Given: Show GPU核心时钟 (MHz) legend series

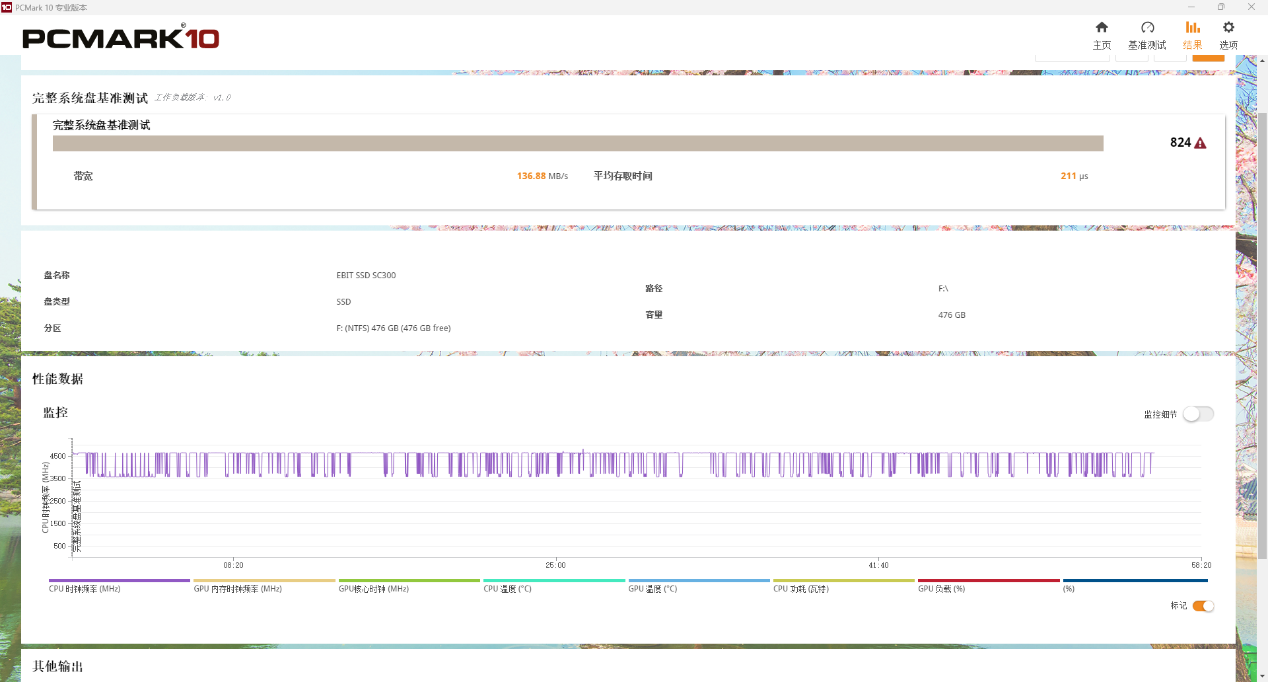Looking at the screenshot, I should (374, 589).
